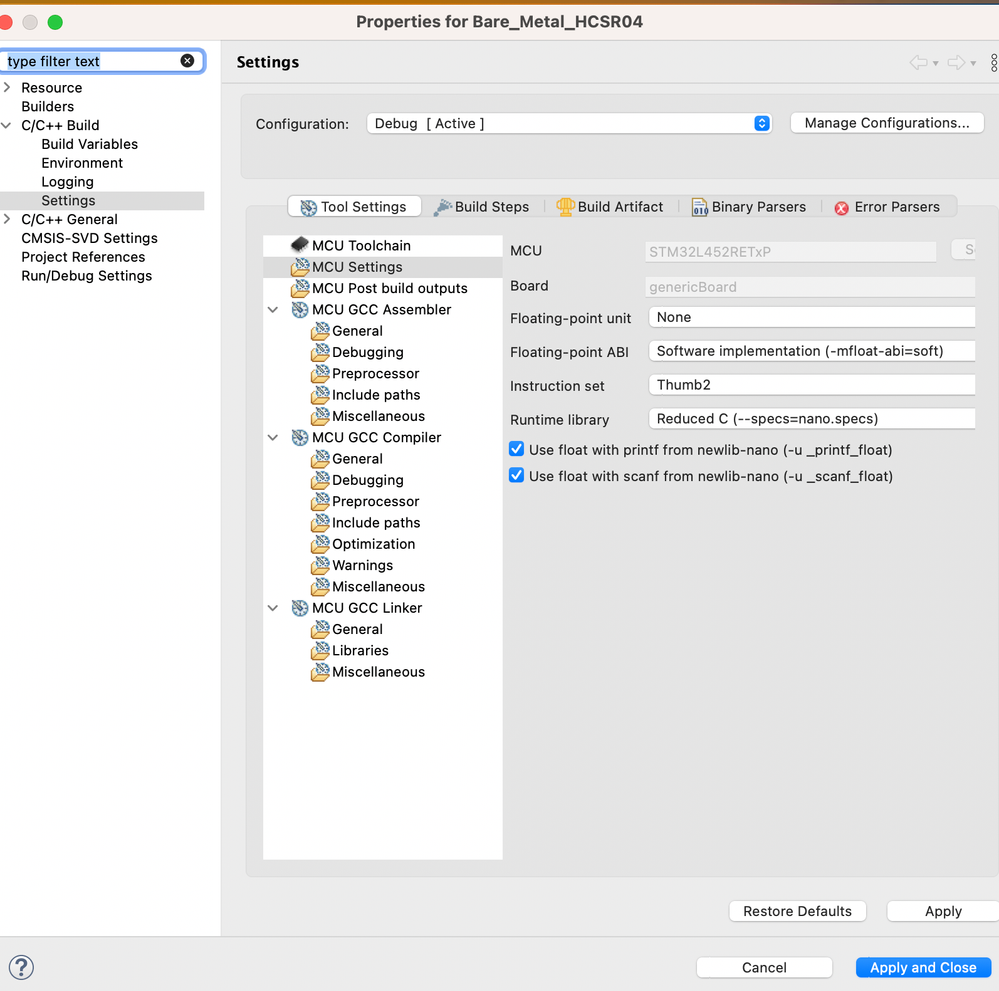Open the Instruction set dropdown
Image resolution: width=999 pixels, height=991 pixels.
tap(812, 385)
